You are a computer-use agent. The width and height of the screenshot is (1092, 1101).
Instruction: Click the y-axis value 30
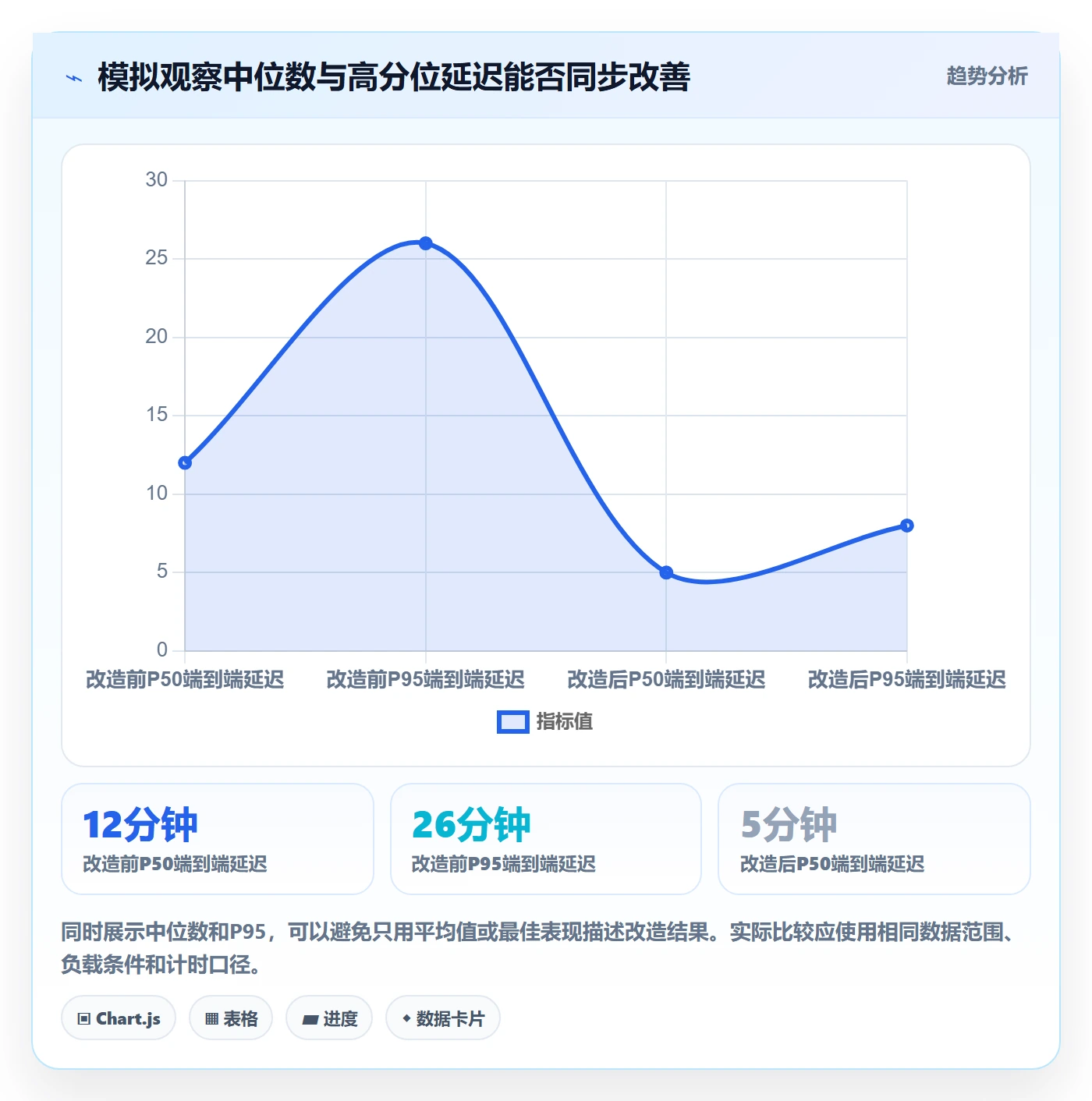coord(157,180)
